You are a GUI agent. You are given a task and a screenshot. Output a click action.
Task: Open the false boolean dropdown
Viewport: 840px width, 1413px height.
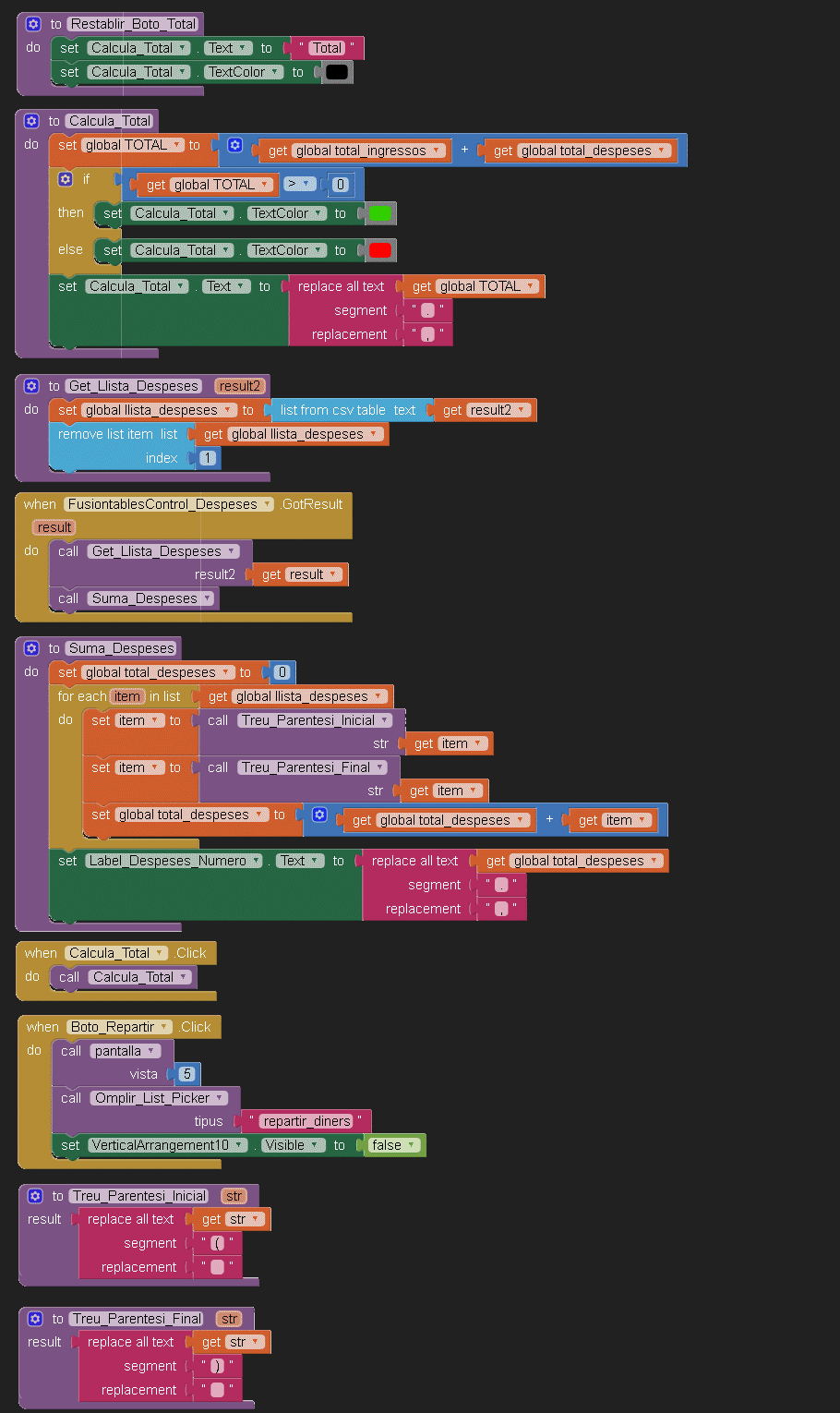pos(413,1145)
